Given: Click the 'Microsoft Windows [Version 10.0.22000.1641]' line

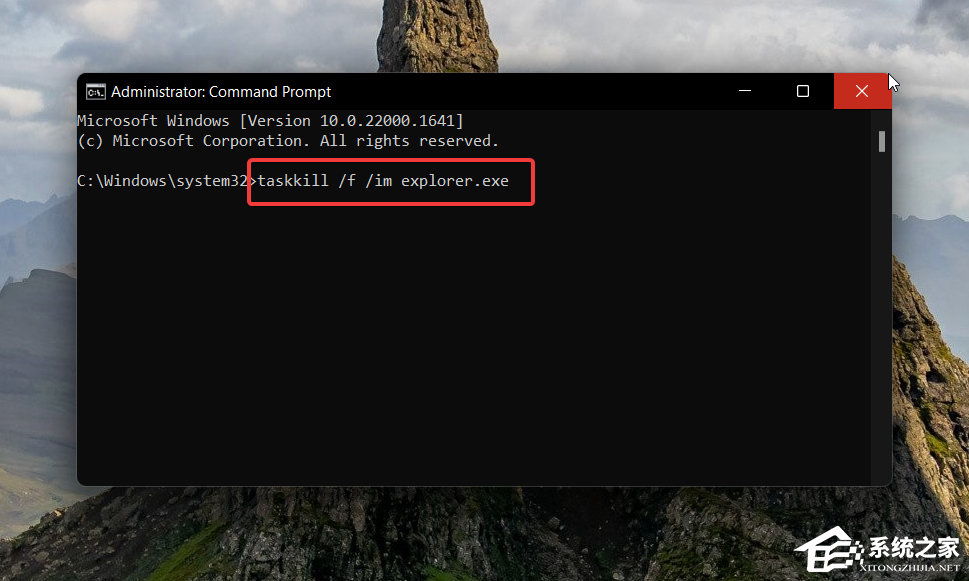Looking at the screenshot, I should (270, 121).
